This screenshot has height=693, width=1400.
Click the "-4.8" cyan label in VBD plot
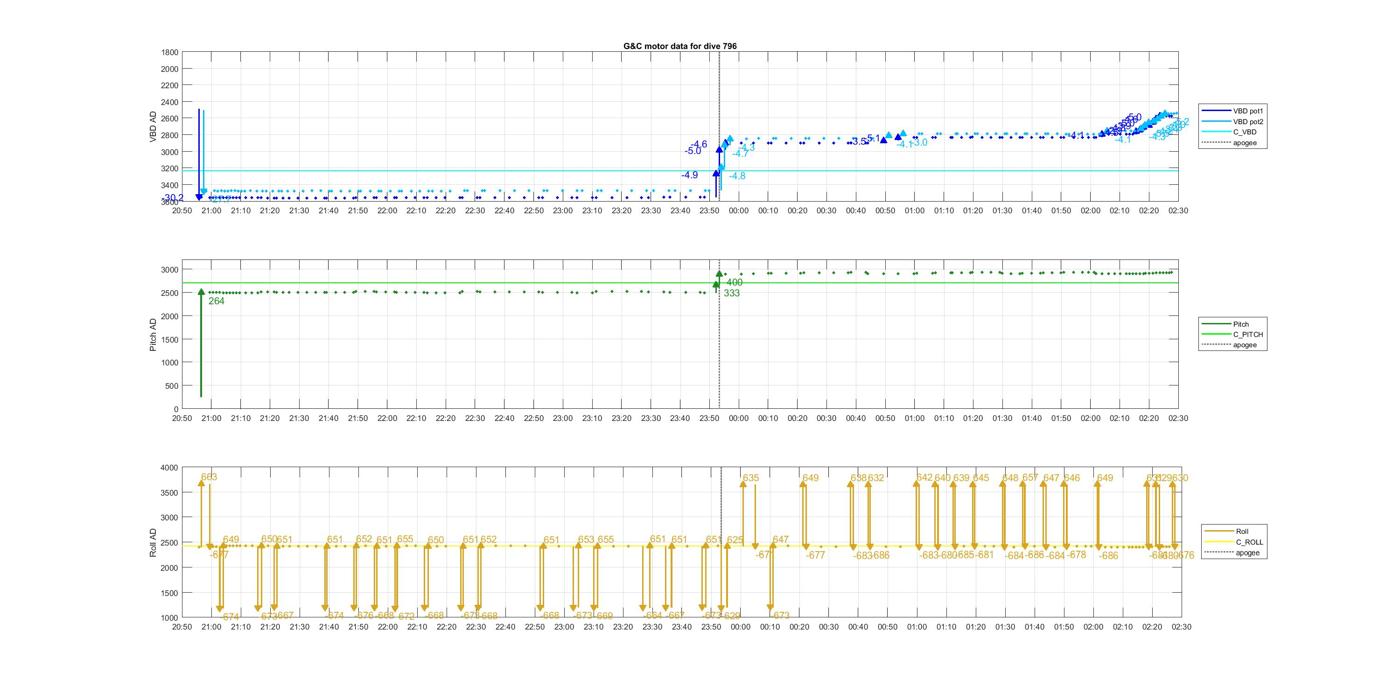pos(737,176)
